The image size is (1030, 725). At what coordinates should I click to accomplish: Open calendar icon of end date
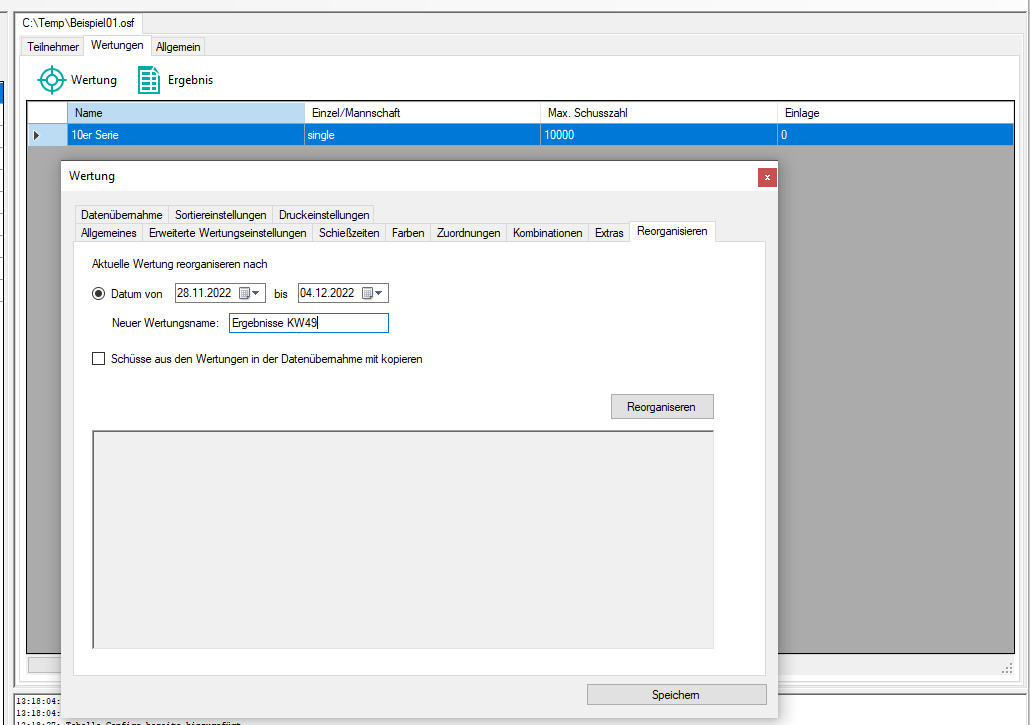(367, 293)
